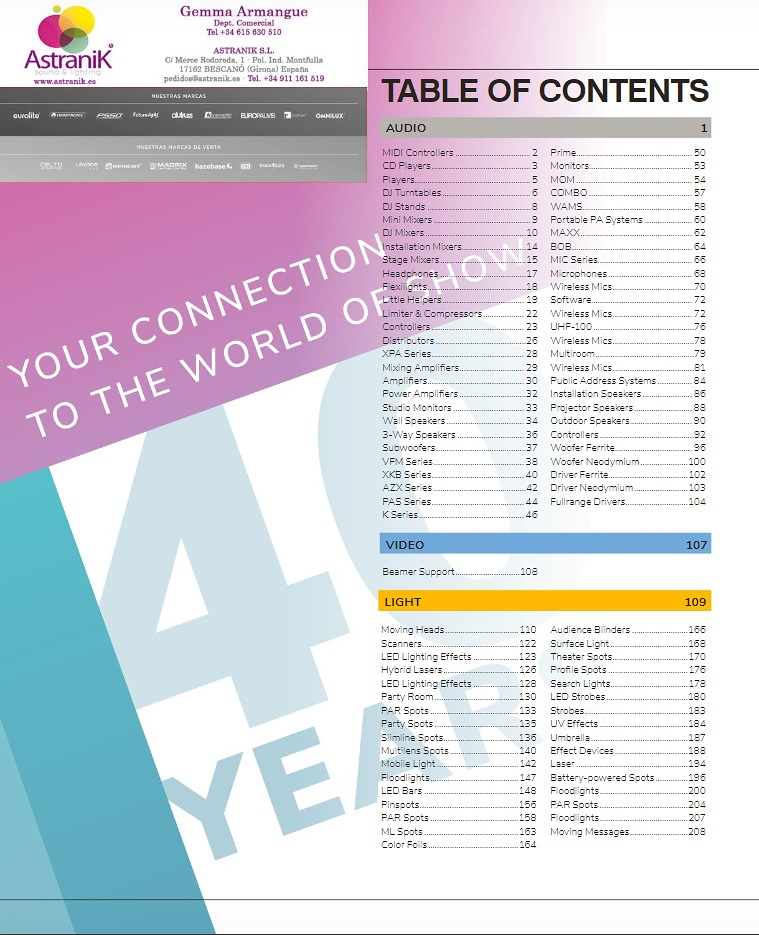Click the MADRIX brand logo
The width and height of the screenshot is (759, 935).
(x=168, y=166)
